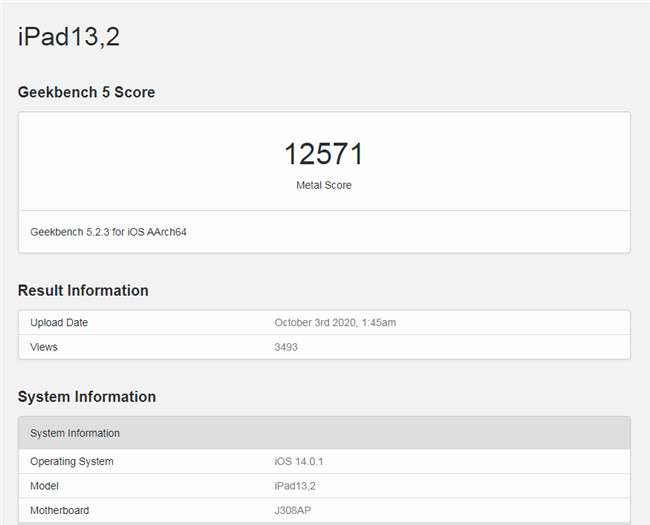Click the 3493 views value
This screenshot has width=650, height=525.
coord(286,347)
